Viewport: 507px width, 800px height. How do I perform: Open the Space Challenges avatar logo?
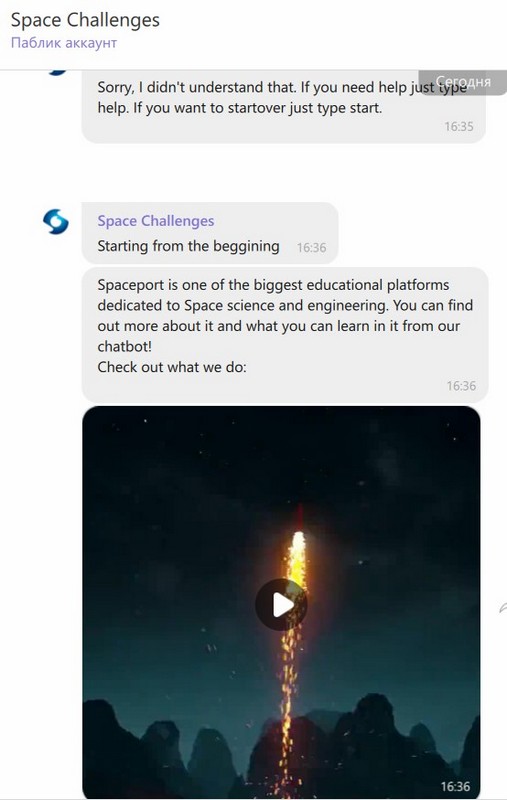(56, 221)
